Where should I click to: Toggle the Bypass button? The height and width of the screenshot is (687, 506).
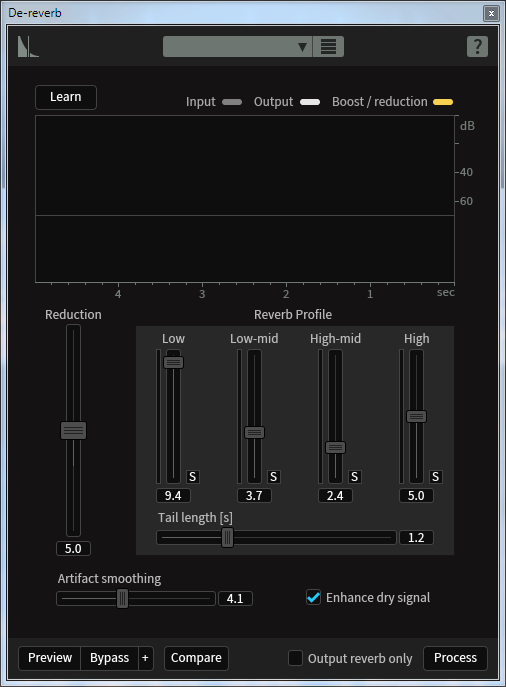[110, 658]
